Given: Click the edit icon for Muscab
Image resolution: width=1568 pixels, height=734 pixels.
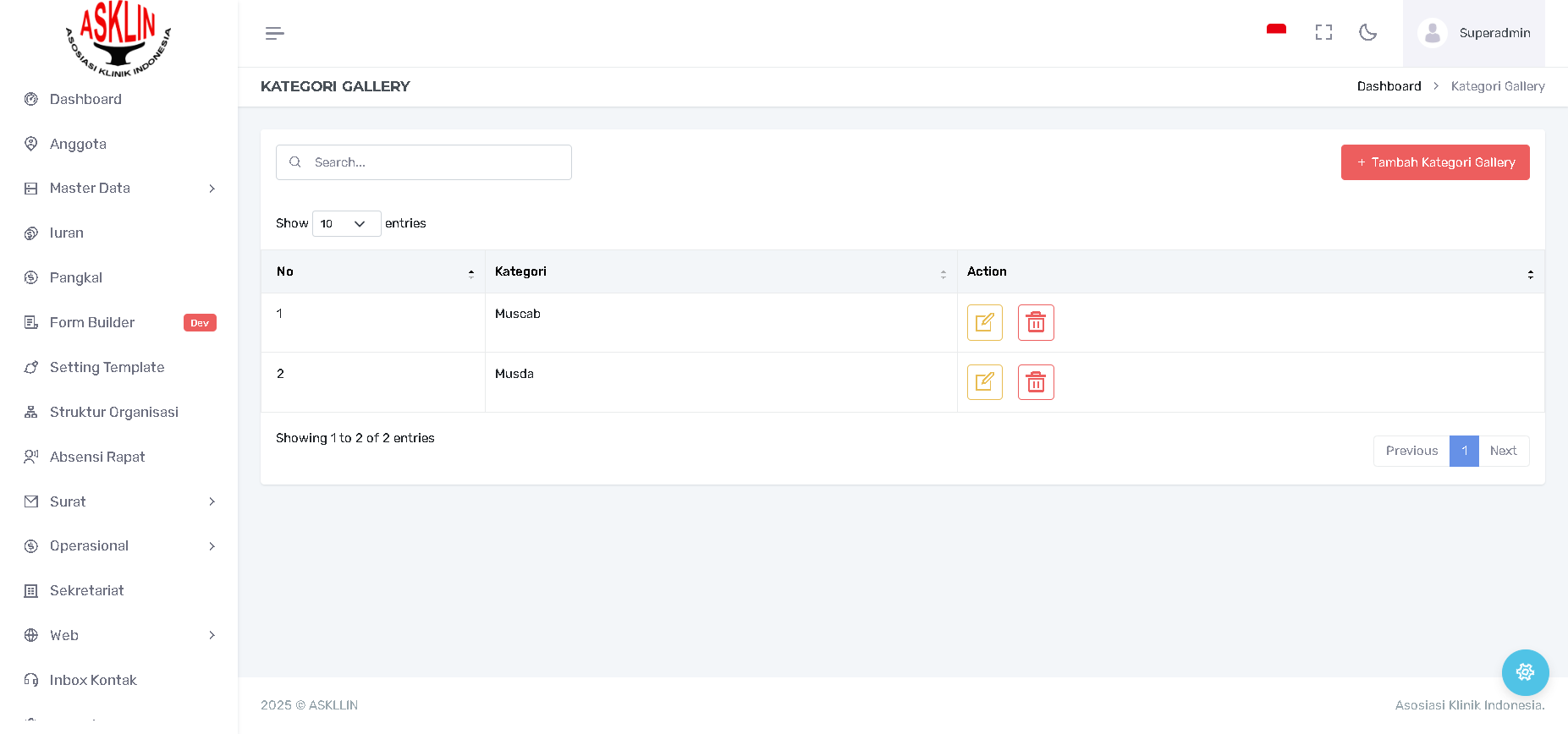Looking at the screenshot, I should (984, 322).
